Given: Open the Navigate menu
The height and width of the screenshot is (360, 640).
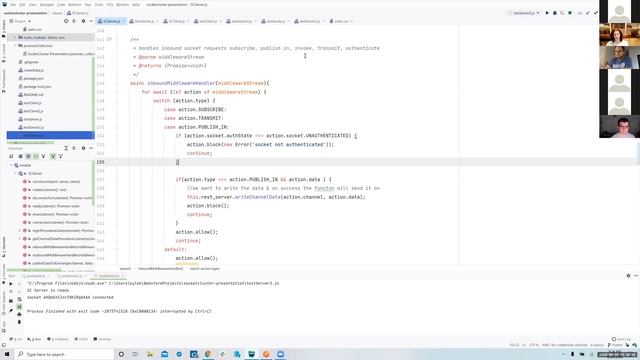Looking at the screenshot, I should pyautogui.click(x=47, y=4).
